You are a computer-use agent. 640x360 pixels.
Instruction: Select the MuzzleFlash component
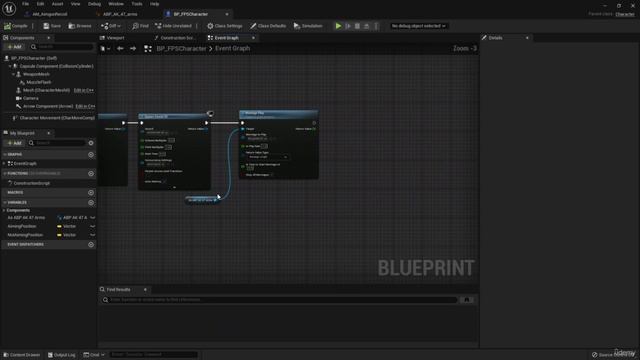(39, 82)
